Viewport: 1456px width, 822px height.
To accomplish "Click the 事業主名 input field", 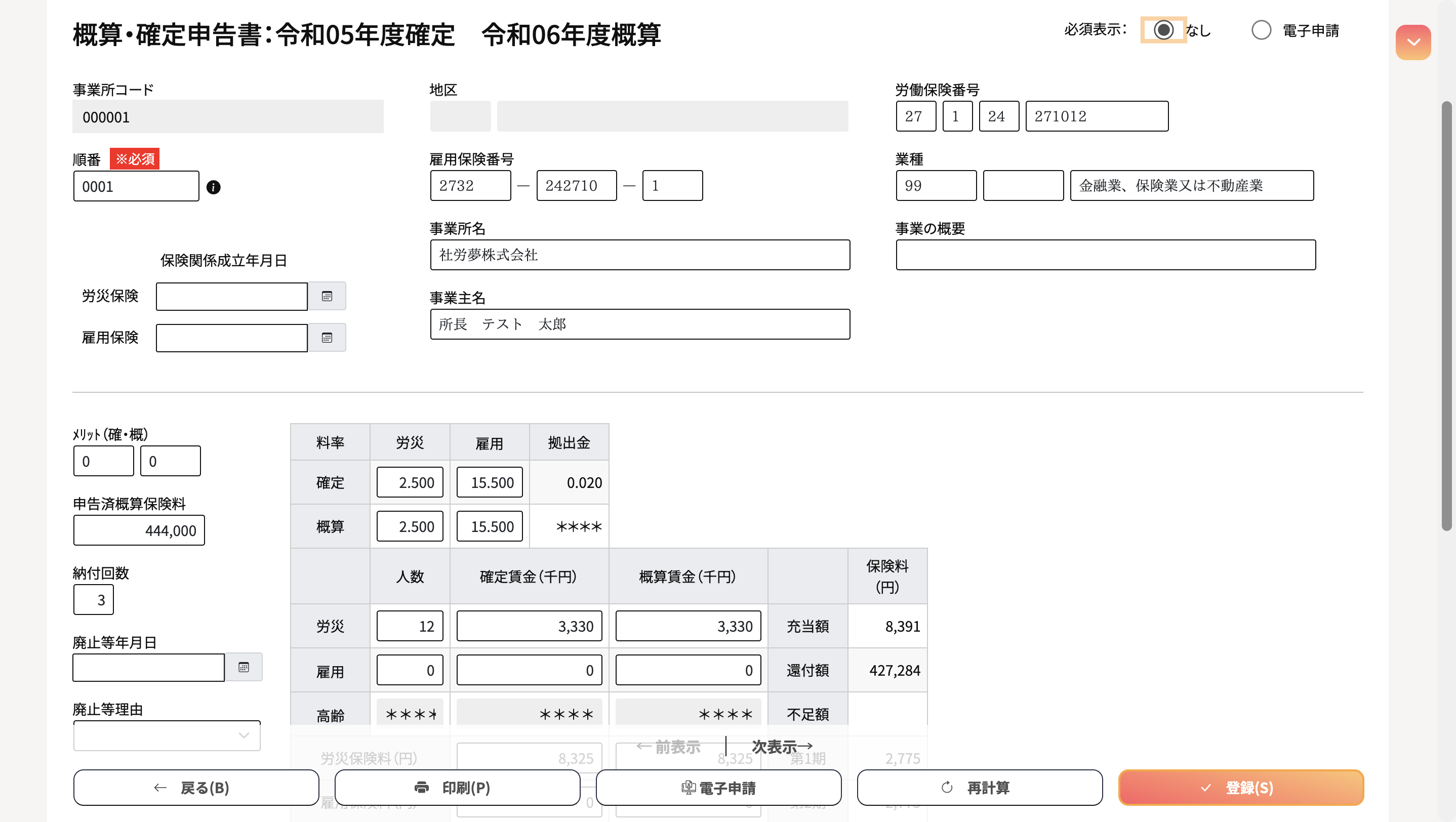I will [640, 324].
